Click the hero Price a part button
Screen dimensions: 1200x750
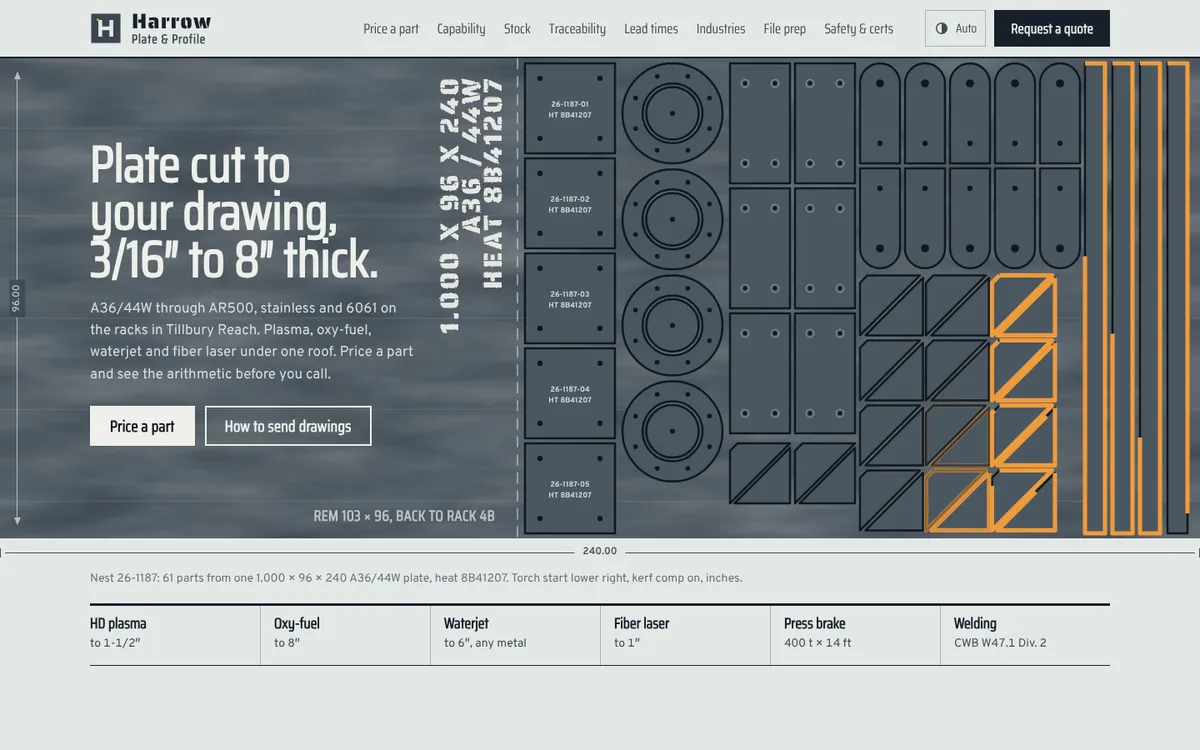coord(142,426)
